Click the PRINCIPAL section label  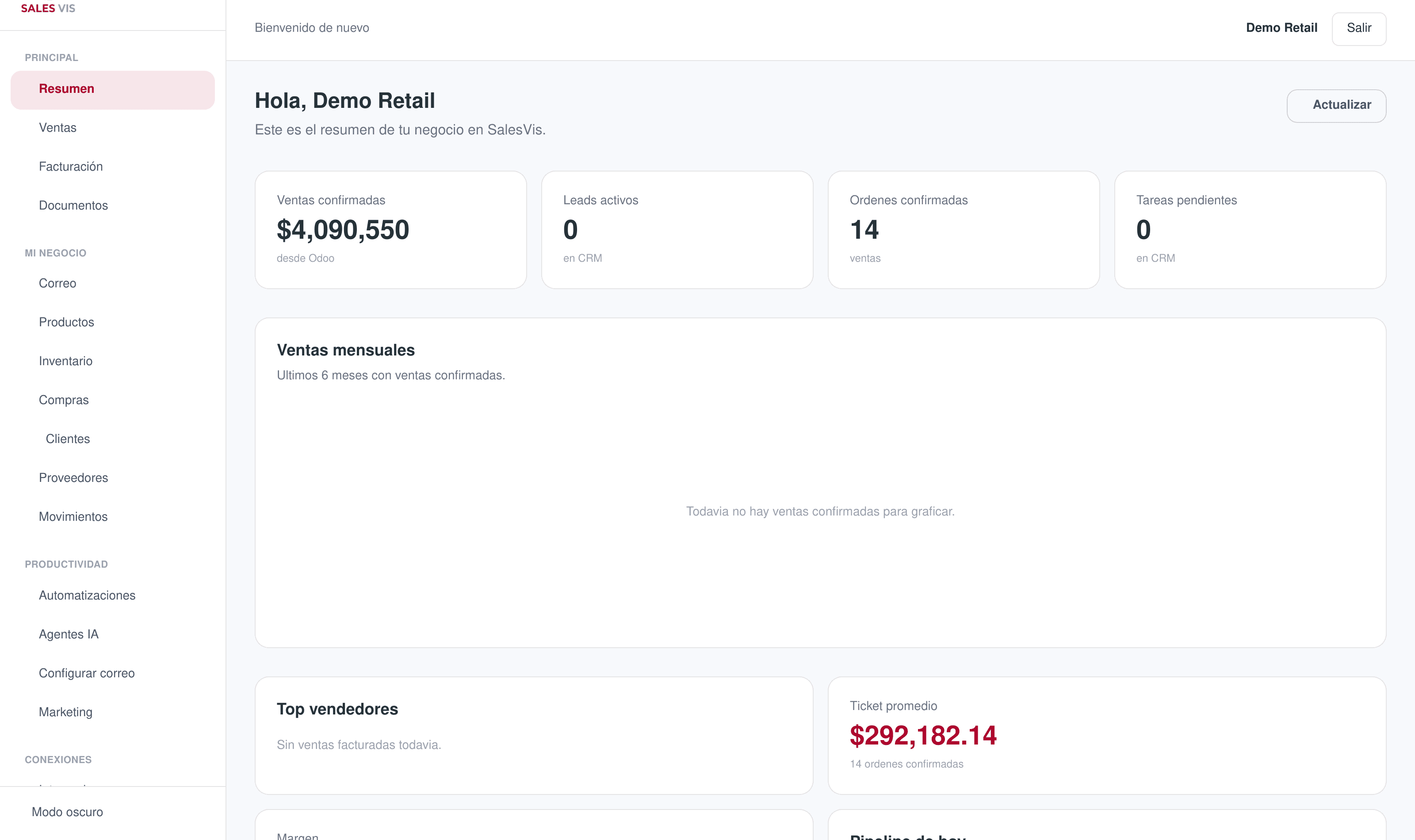point(51,58)
